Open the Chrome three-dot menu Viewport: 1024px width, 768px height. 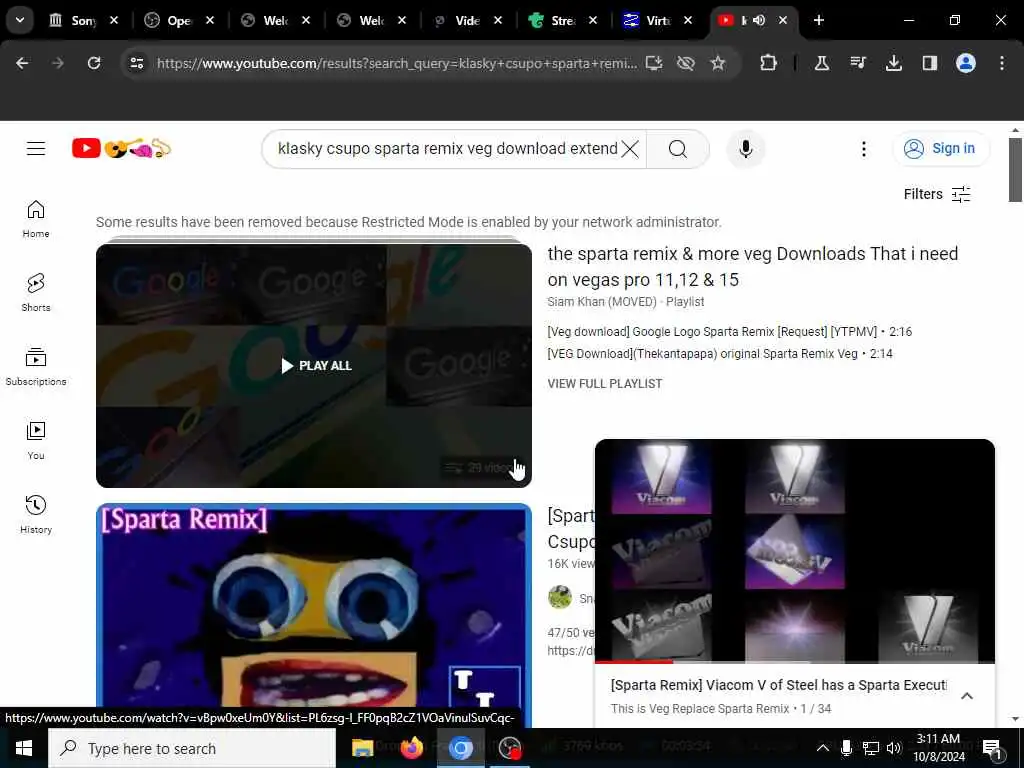[x=1002, y=63]
